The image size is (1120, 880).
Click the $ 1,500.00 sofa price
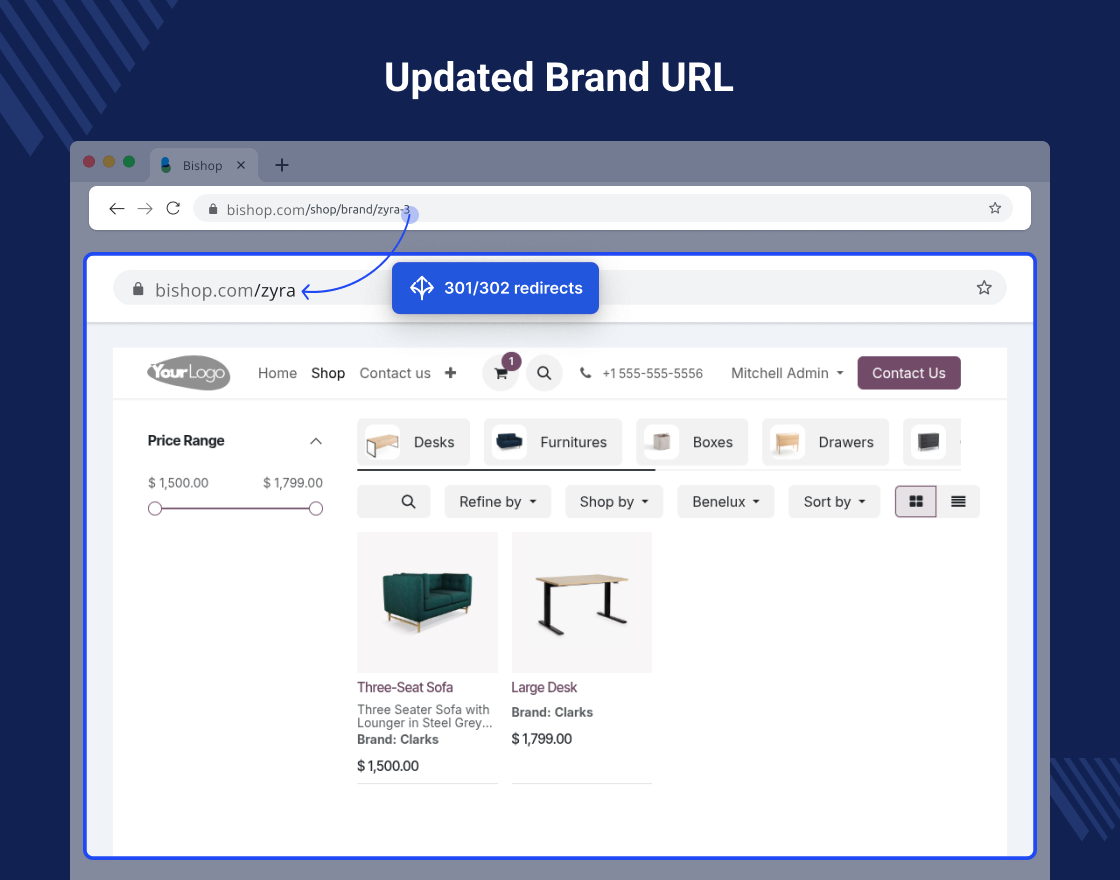click(388, 766)
